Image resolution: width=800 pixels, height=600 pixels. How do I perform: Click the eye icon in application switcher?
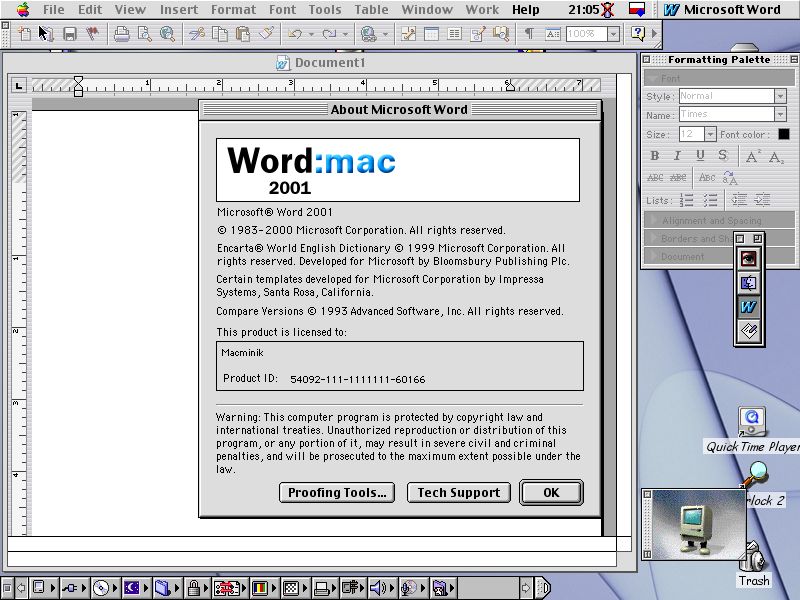(x=748, y=259)
